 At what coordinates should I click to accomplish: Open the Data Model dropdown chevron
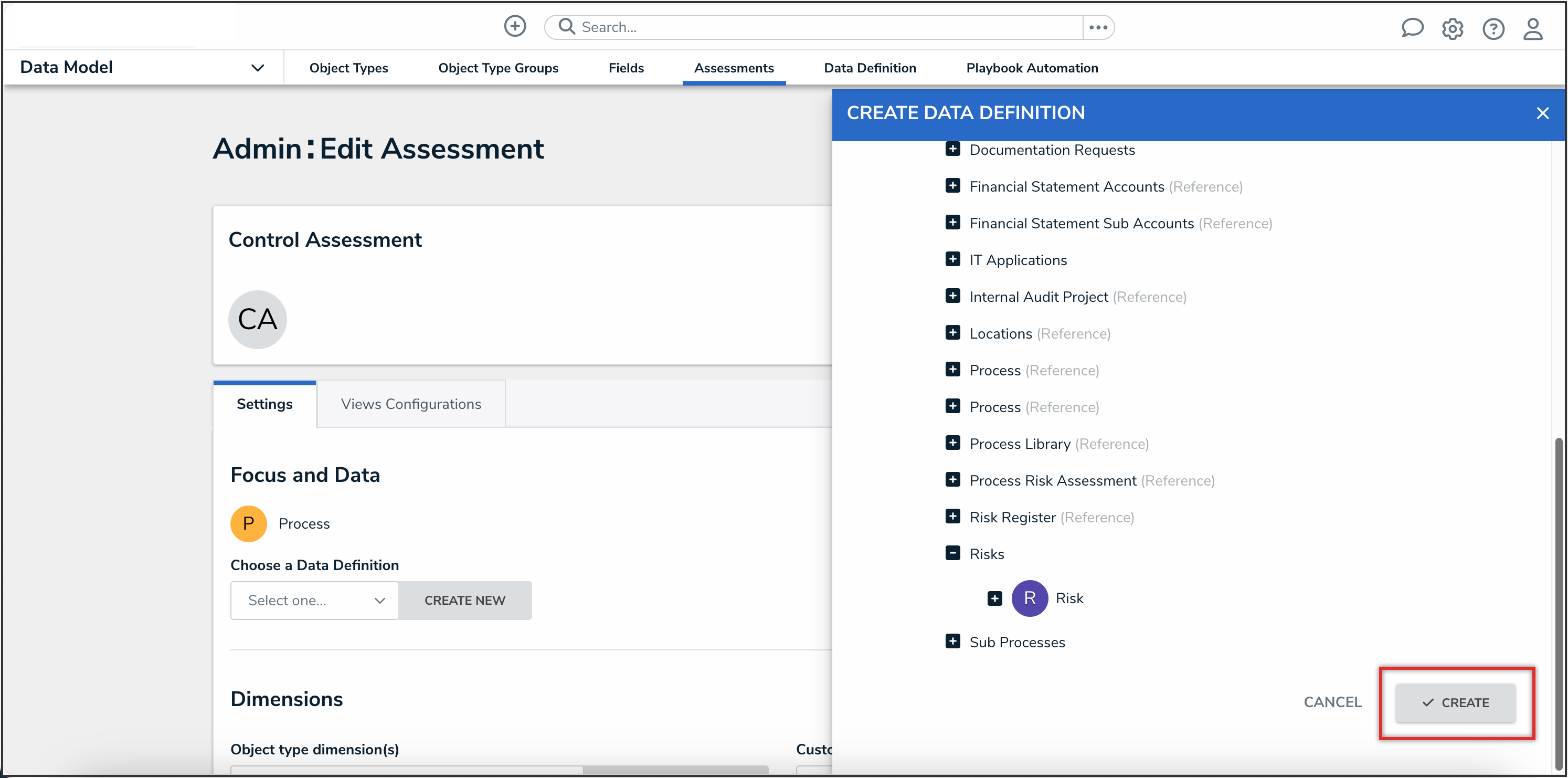click(258, 68)
